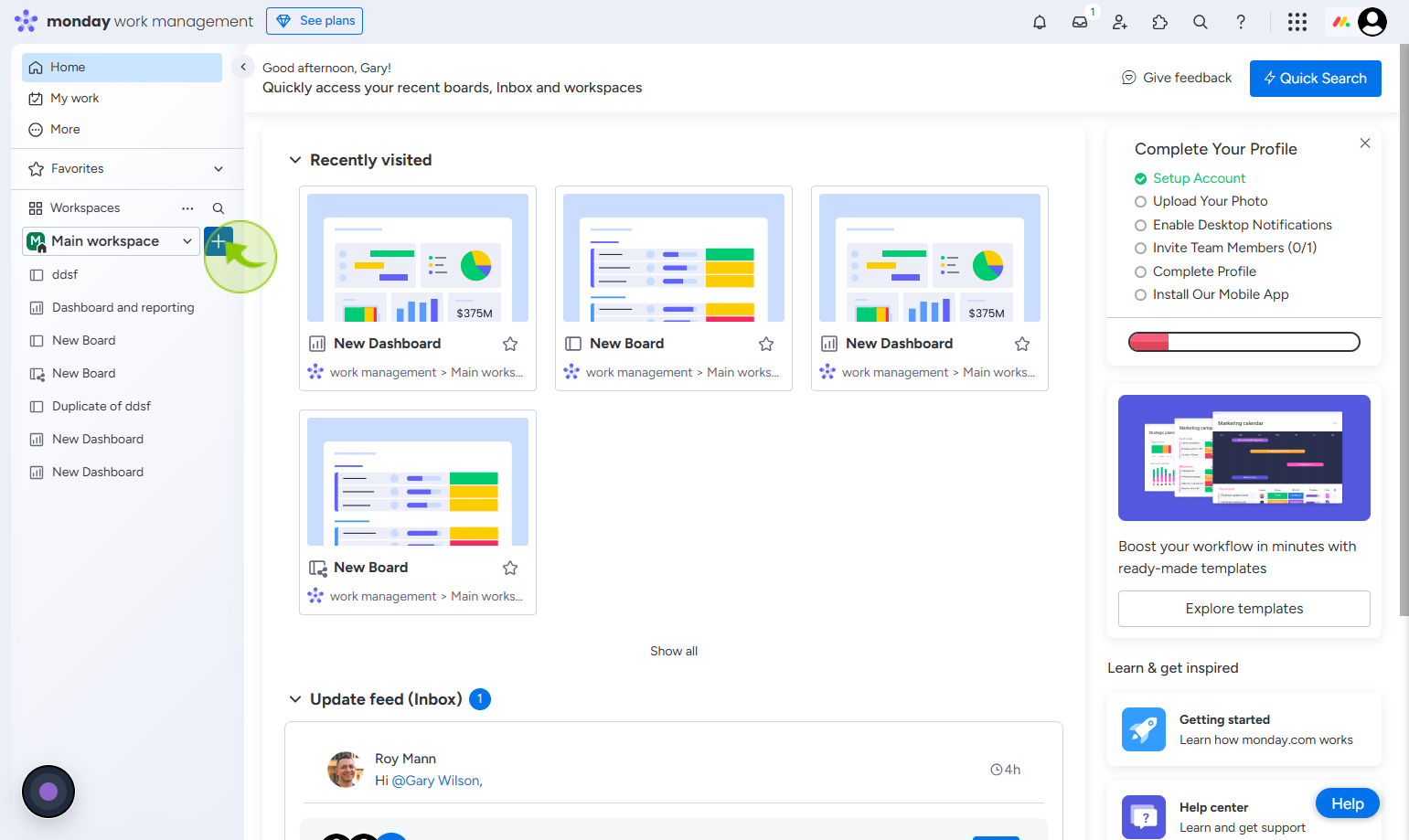Viewport: 1409px width, 840px height.
Task: Favorite the first New Dashboard card star
Action: (510, 344)
